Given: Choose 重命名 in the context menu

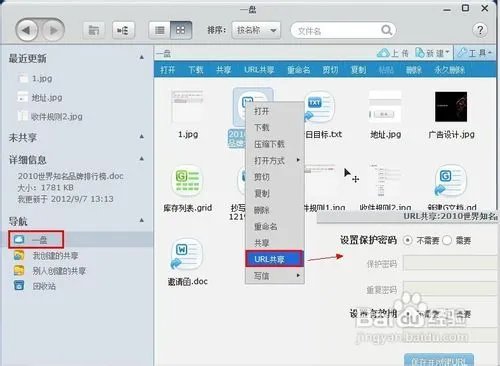Looking at the screenshot, I should tap(275, 226).
